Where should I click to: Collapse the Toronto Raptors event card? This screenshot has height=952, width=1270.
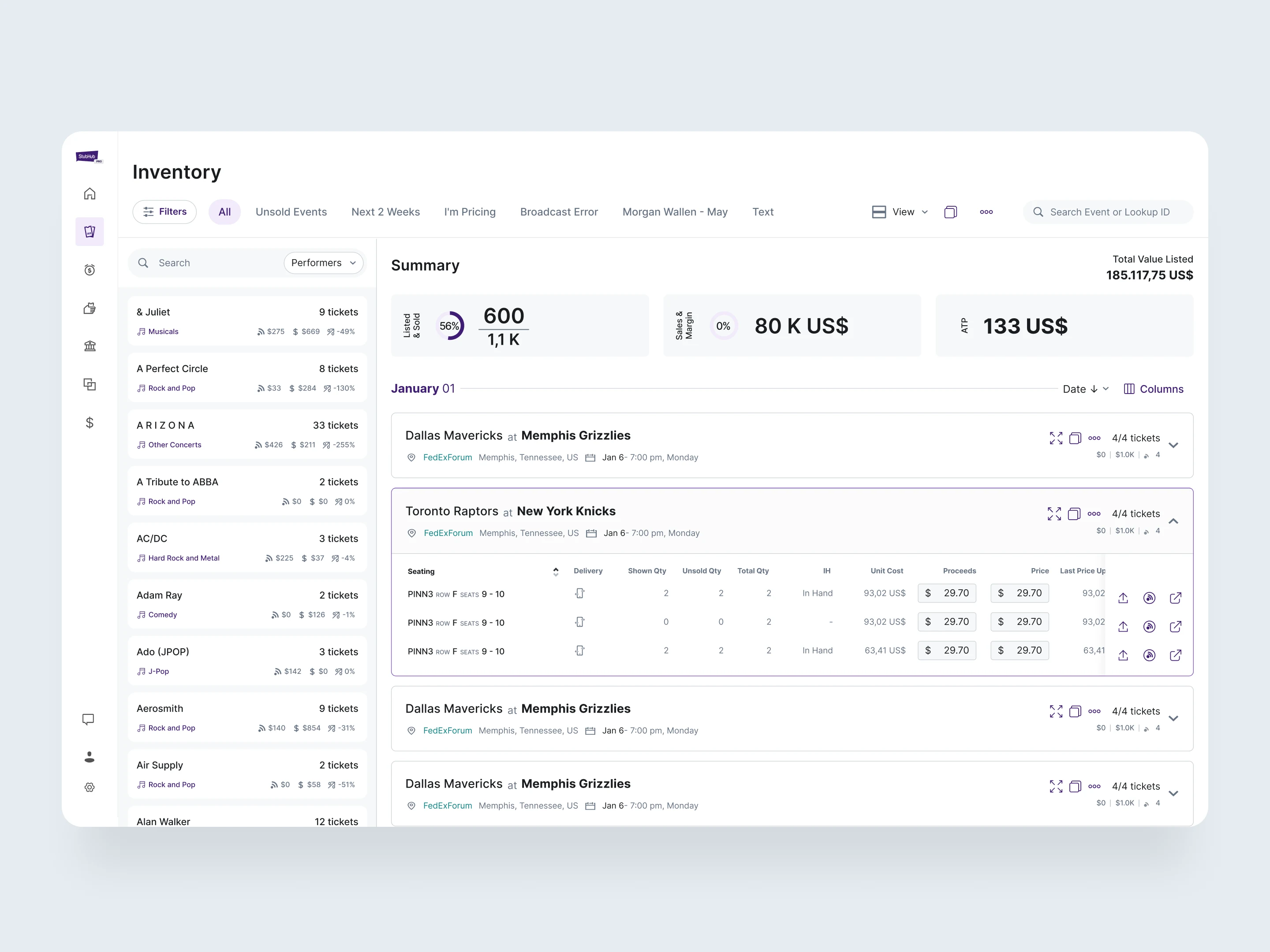[1173, 521]
